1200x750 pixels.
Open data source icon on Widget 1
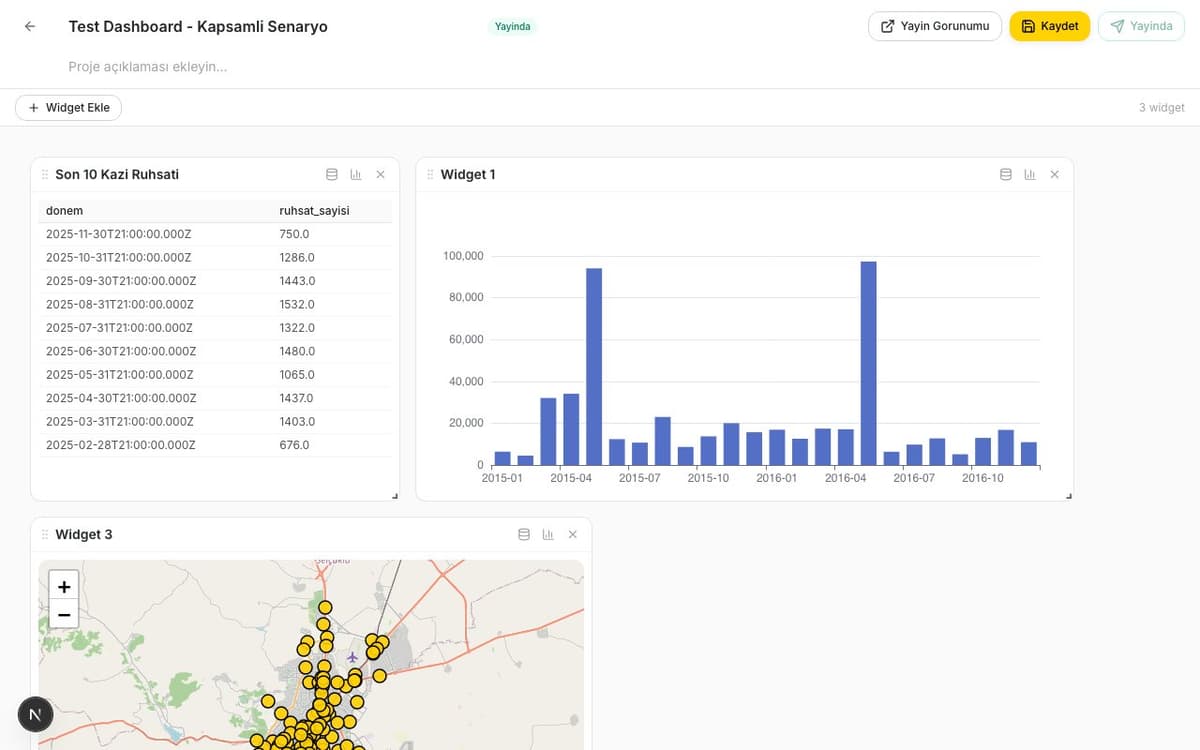(x=1006, y=174)
